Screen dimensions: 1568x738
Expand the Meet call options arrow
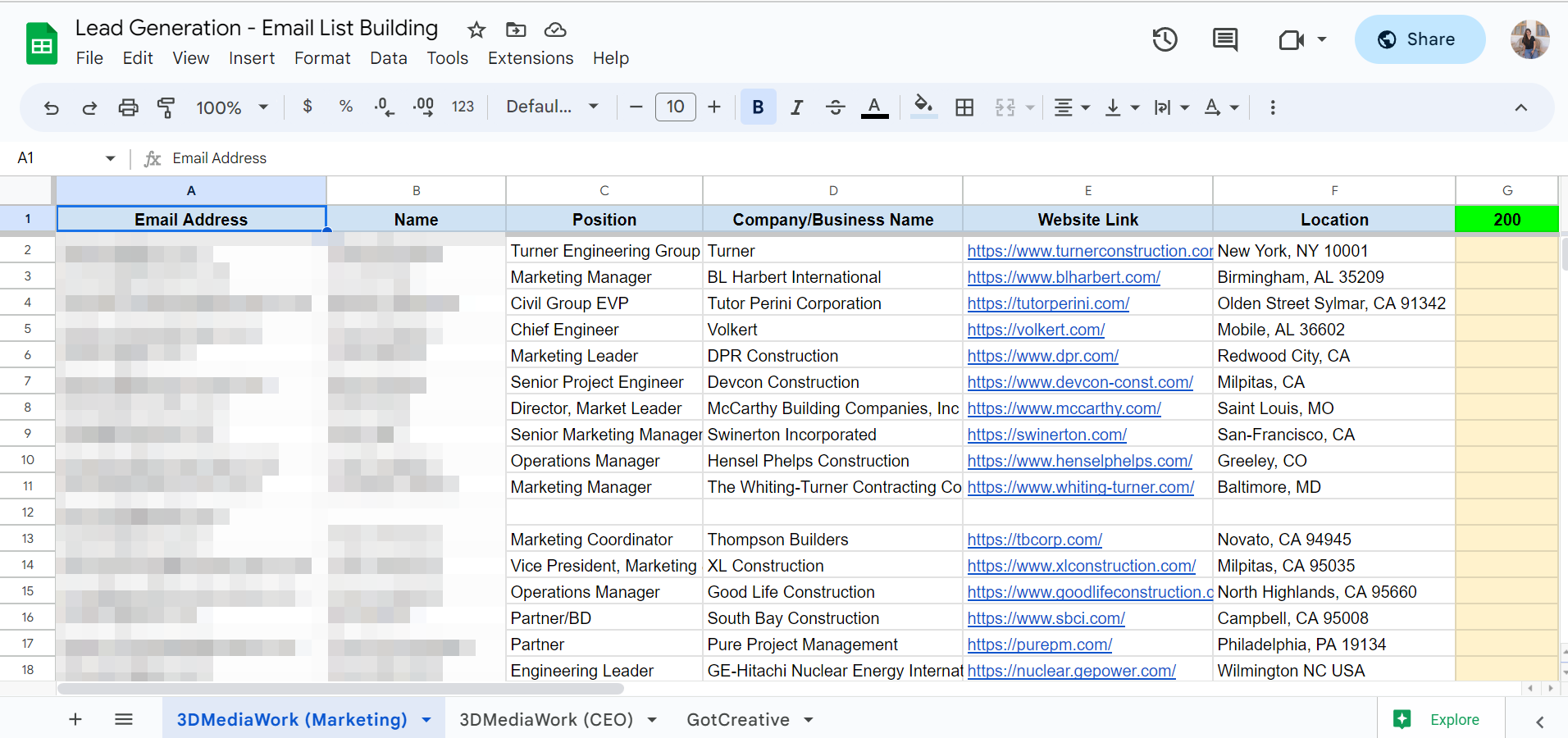(1322, 39)
